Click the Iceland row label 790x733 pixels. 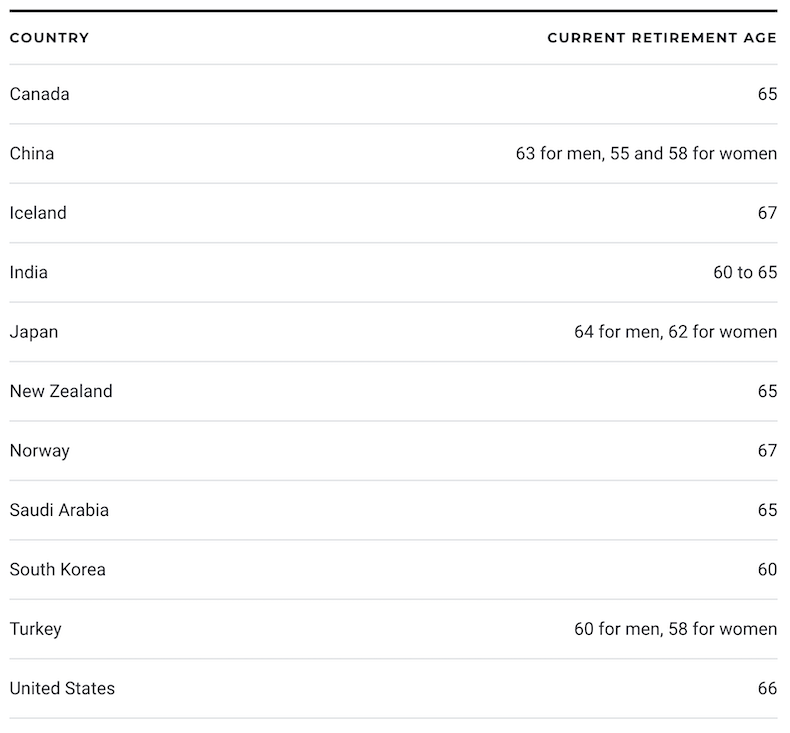pos(38,213)
